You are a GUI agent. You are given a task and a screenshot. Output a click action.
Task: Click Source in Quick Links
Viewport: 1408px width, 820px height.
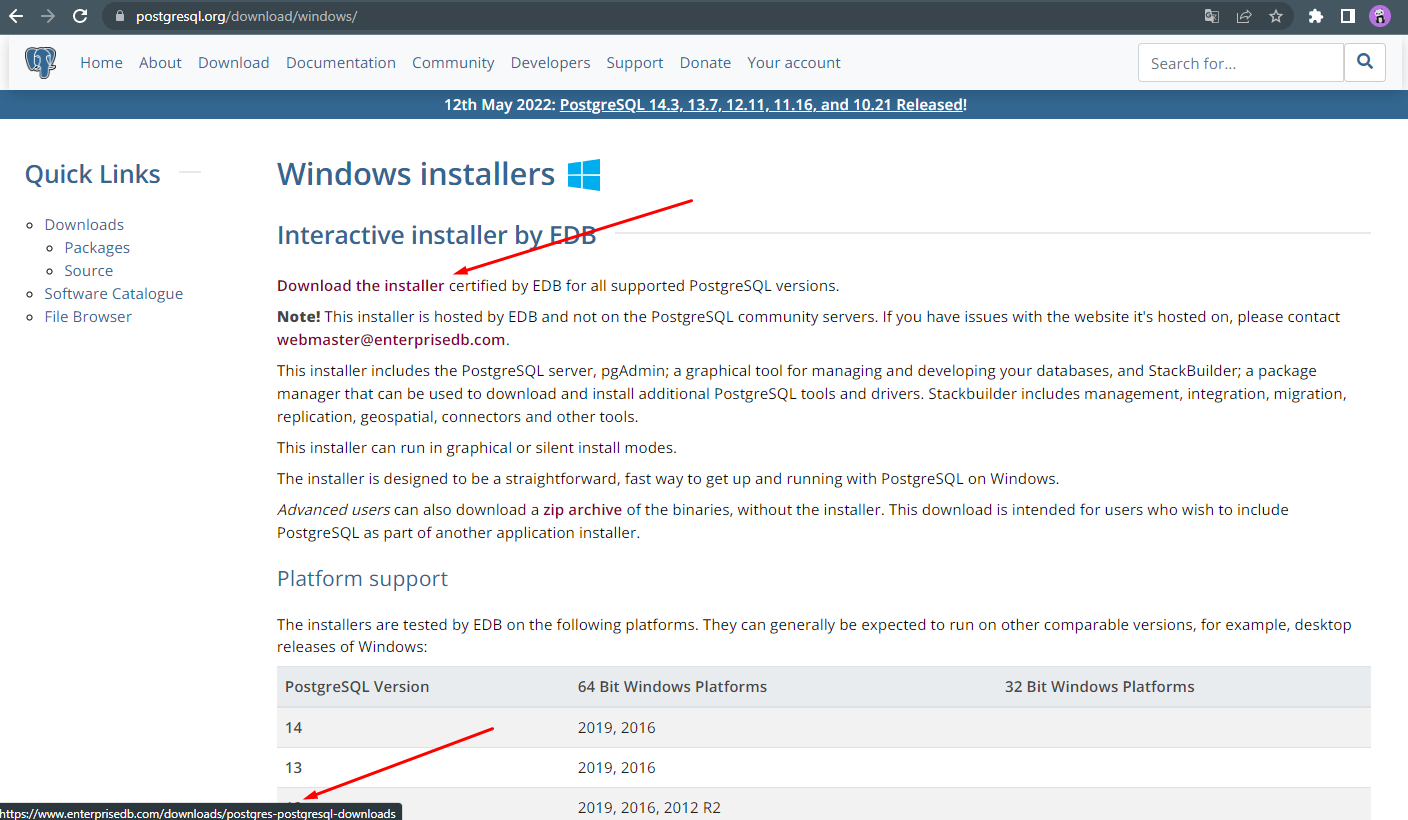(x=89, y=270)
